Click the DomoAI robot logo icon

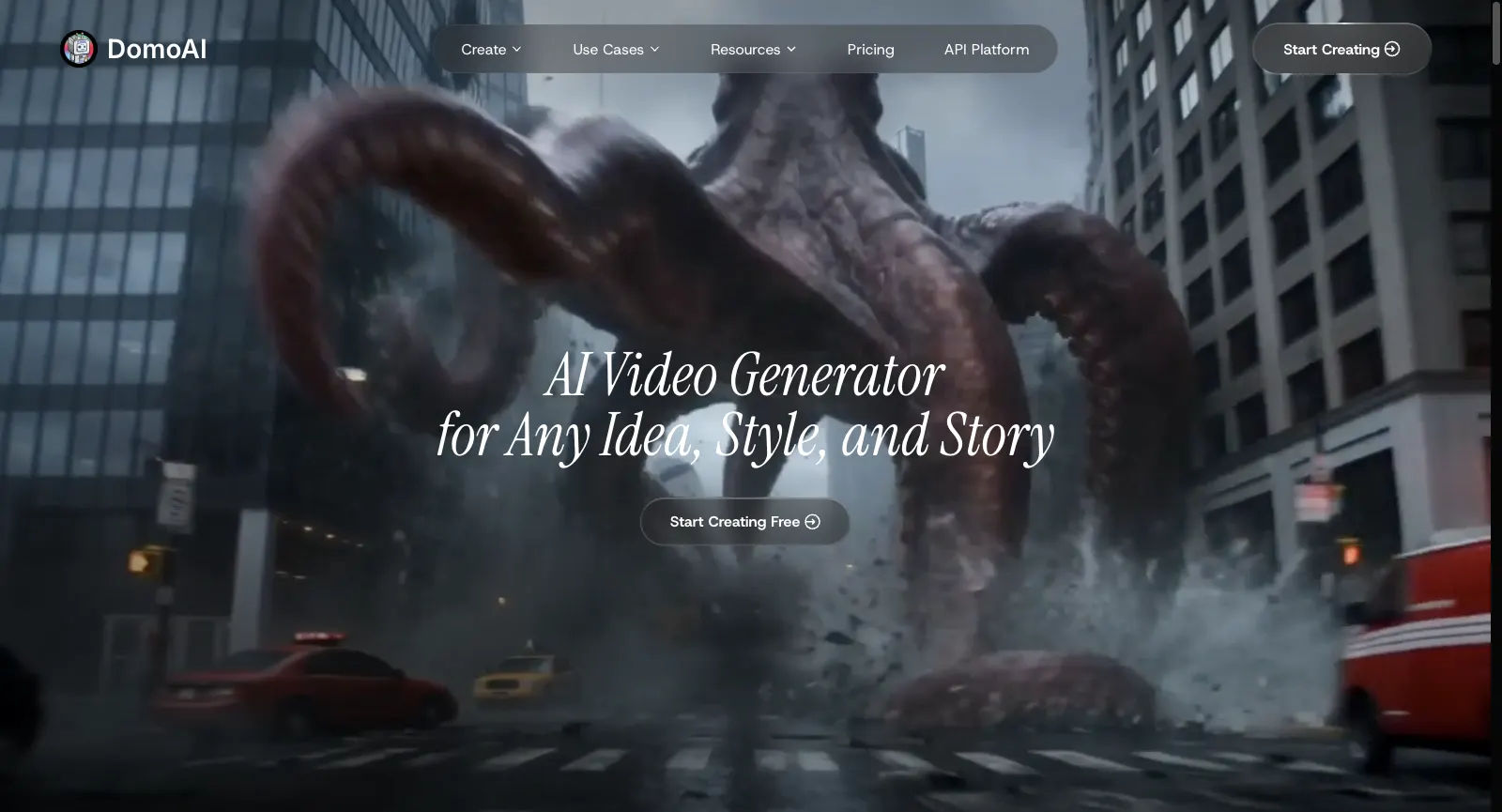pos(79,49)
